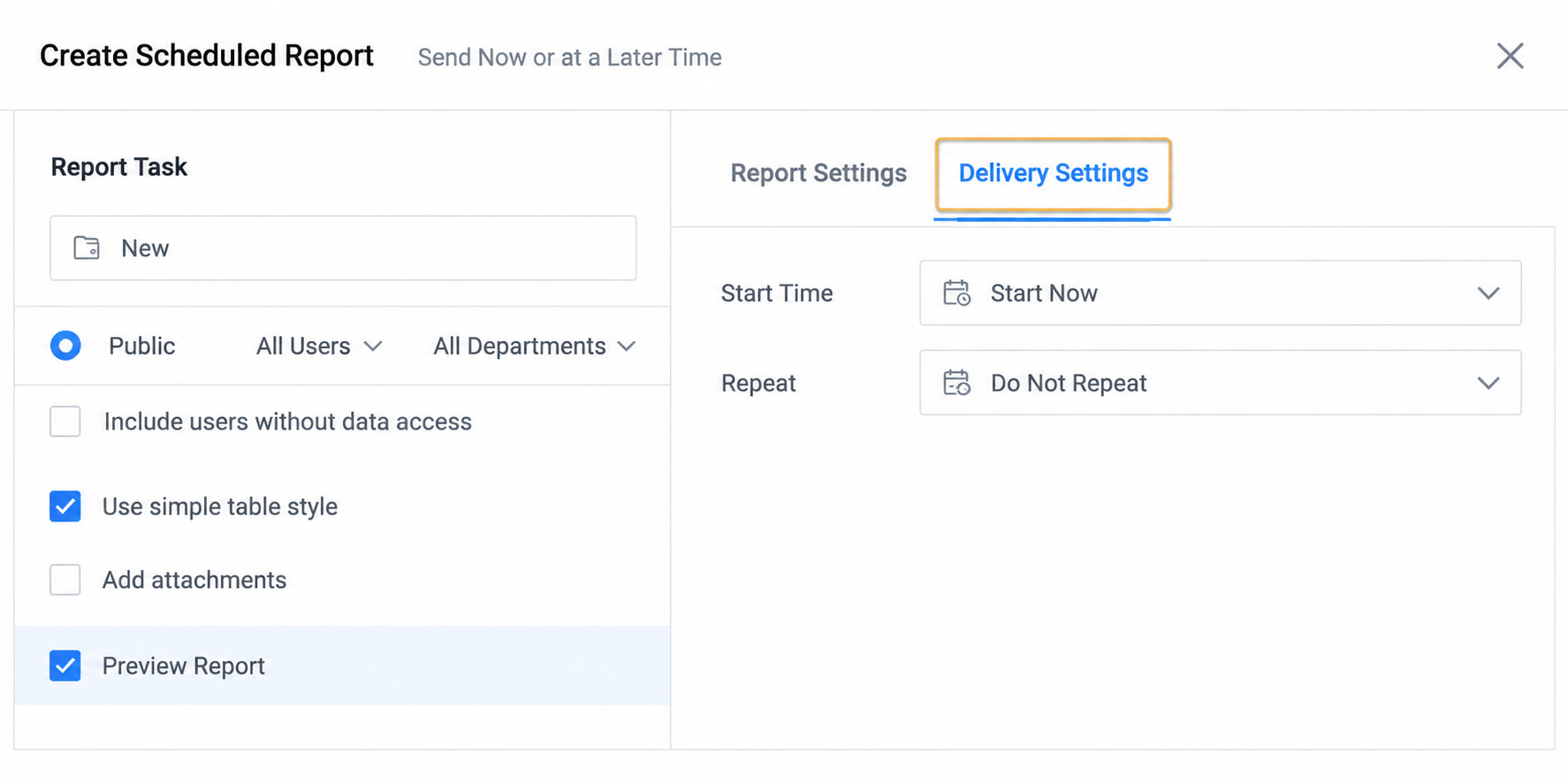Click the chevron next to All Users
This screenshot has width=1568, height=784.
tap(373, 346)
